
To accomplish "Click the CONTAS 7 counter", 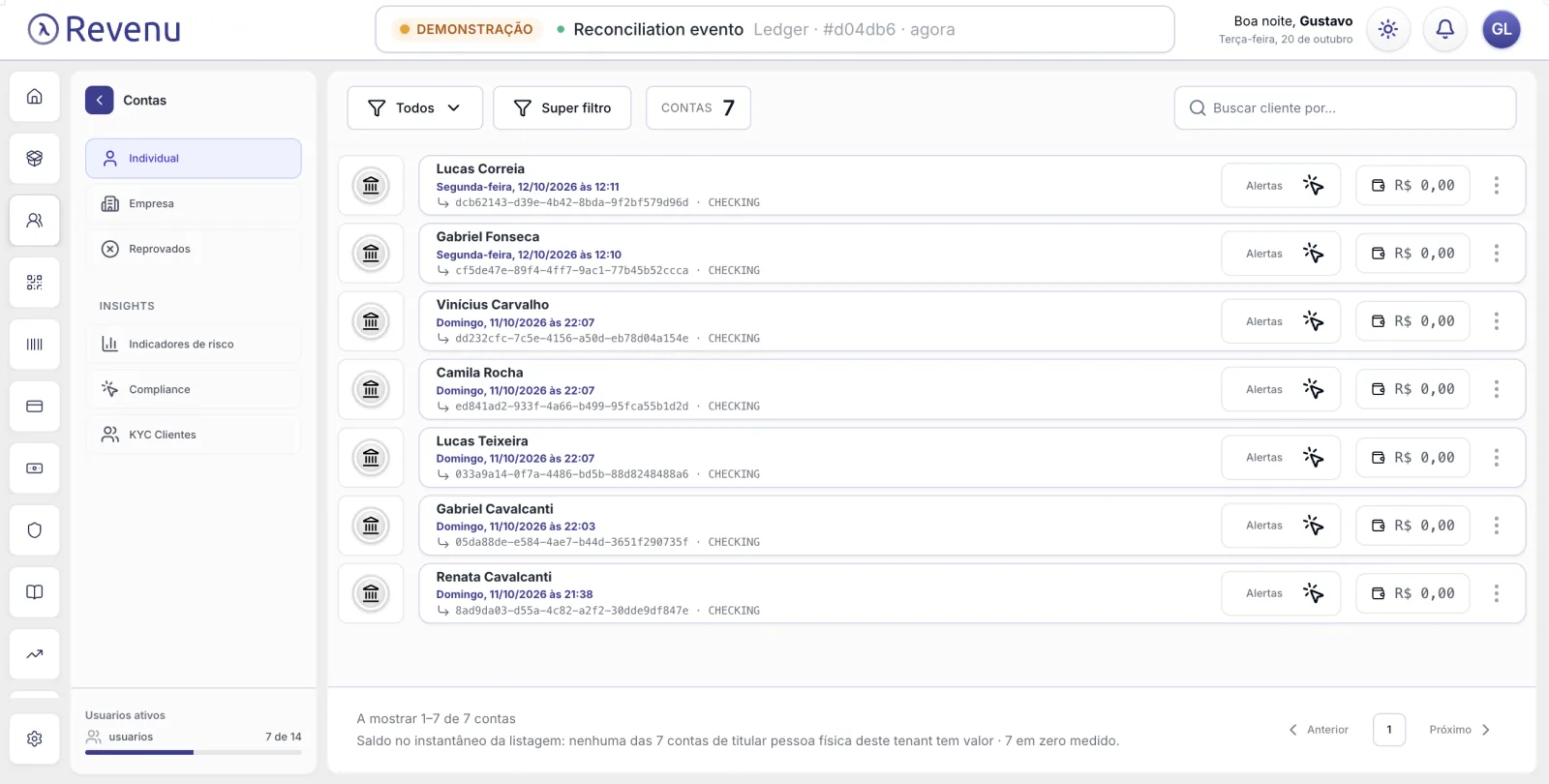I will (x=698, y=108).
